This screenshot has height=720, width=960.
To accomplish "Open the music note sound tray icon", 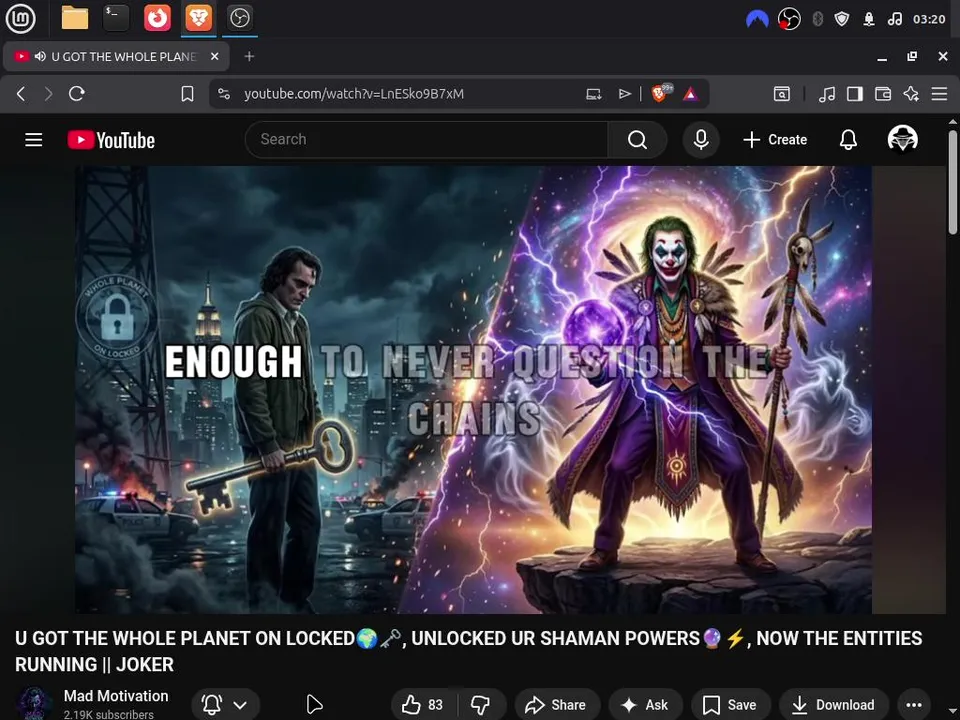I will [x=895, y=19].
